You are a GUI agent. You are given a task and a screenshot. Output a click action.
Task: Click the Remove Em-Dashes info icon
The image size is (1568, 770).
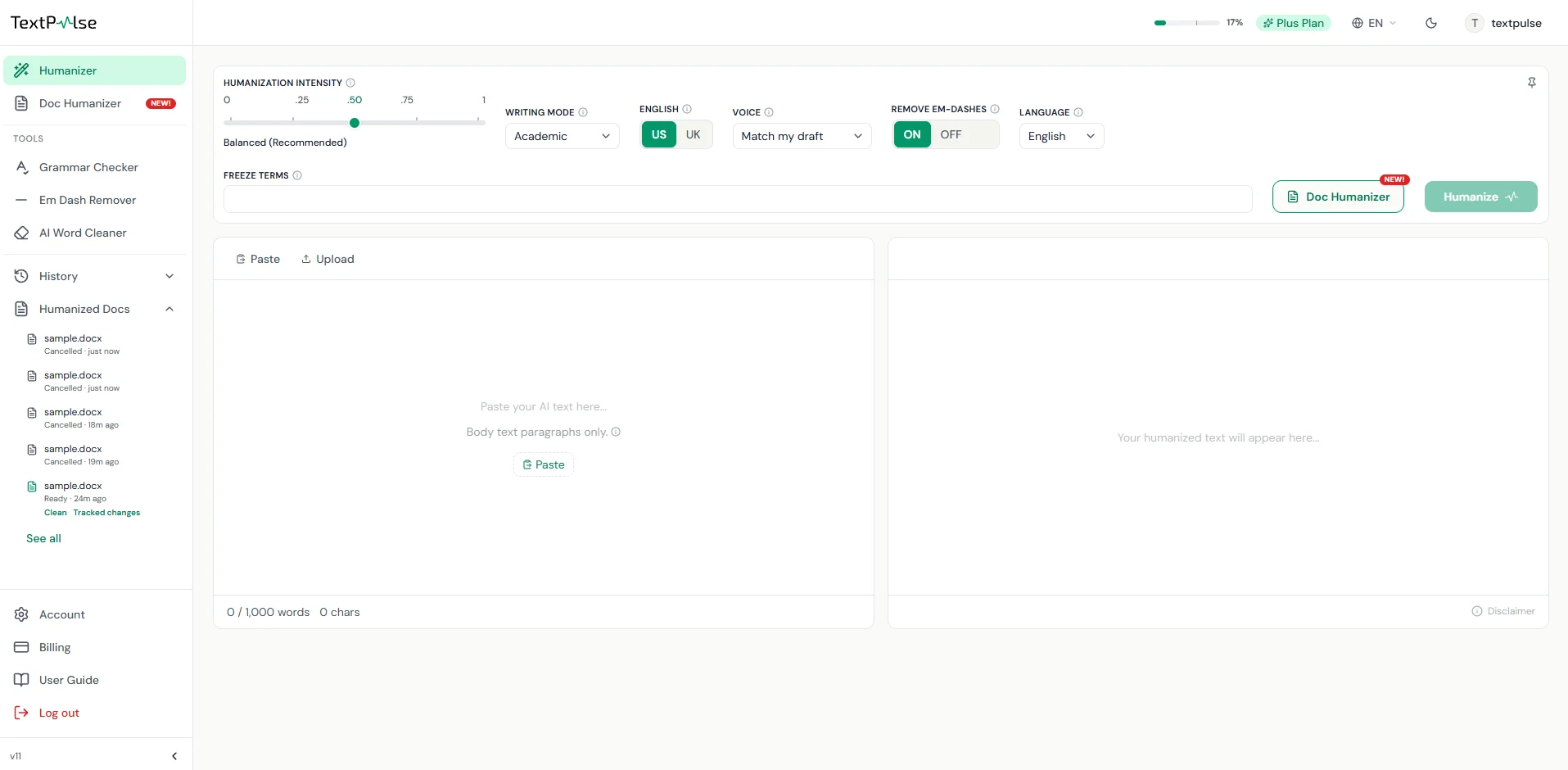pos(995,109)
